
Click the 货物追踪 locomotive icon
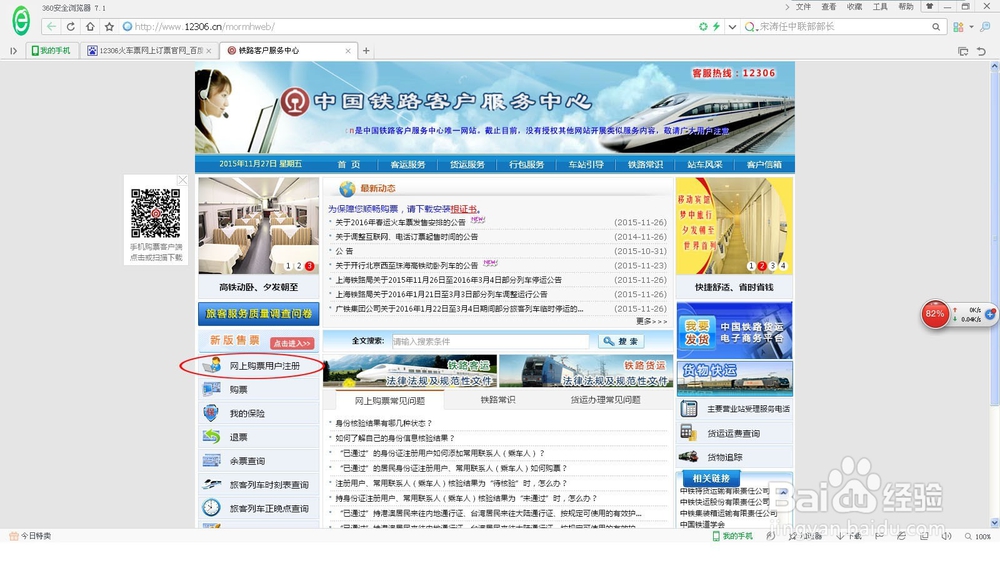(689, 457)
